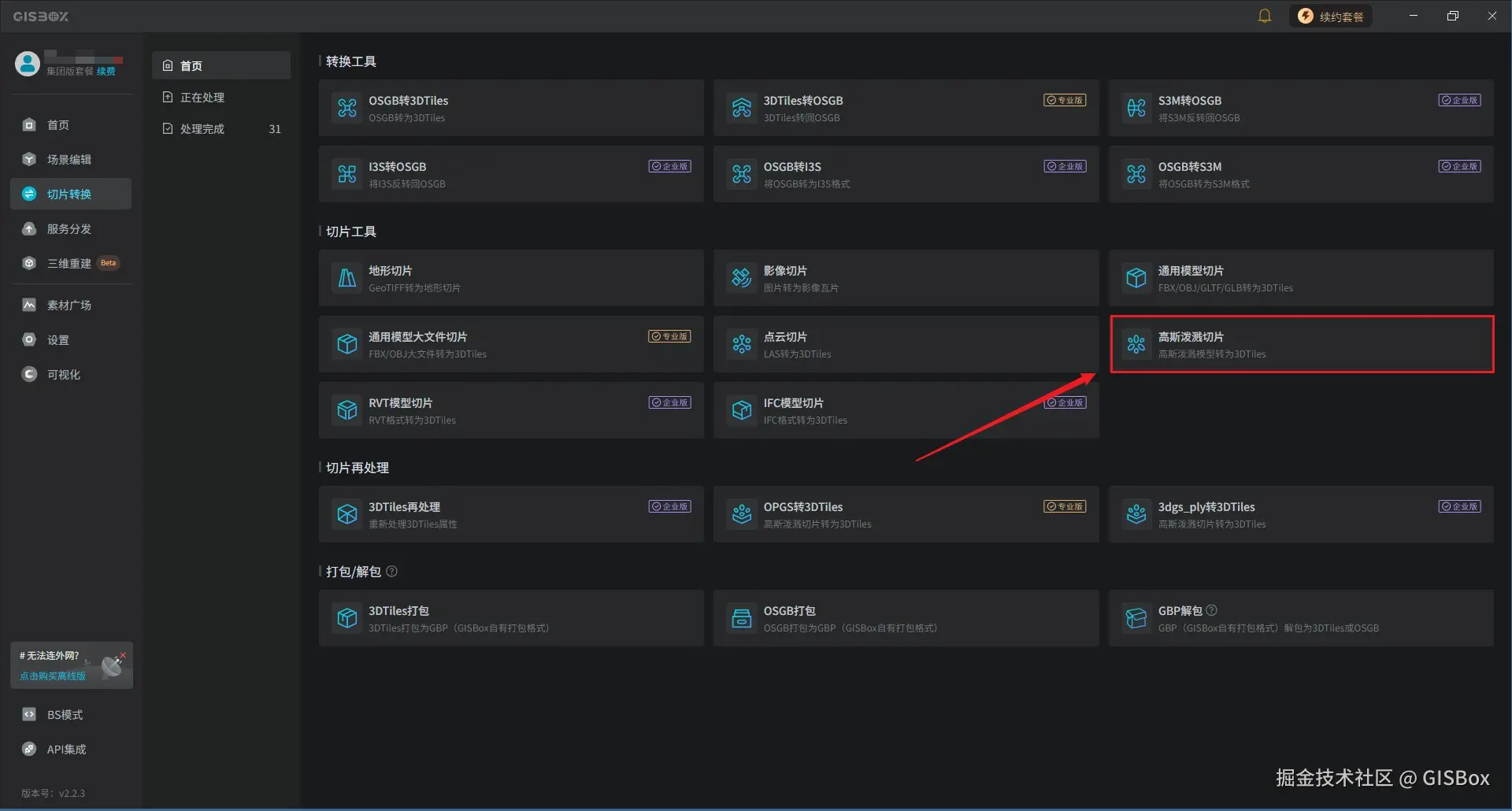Click the 专业版 badge on 通用模型大文件切片
The image size is (1512, 811).
click(x=669, y=336)
